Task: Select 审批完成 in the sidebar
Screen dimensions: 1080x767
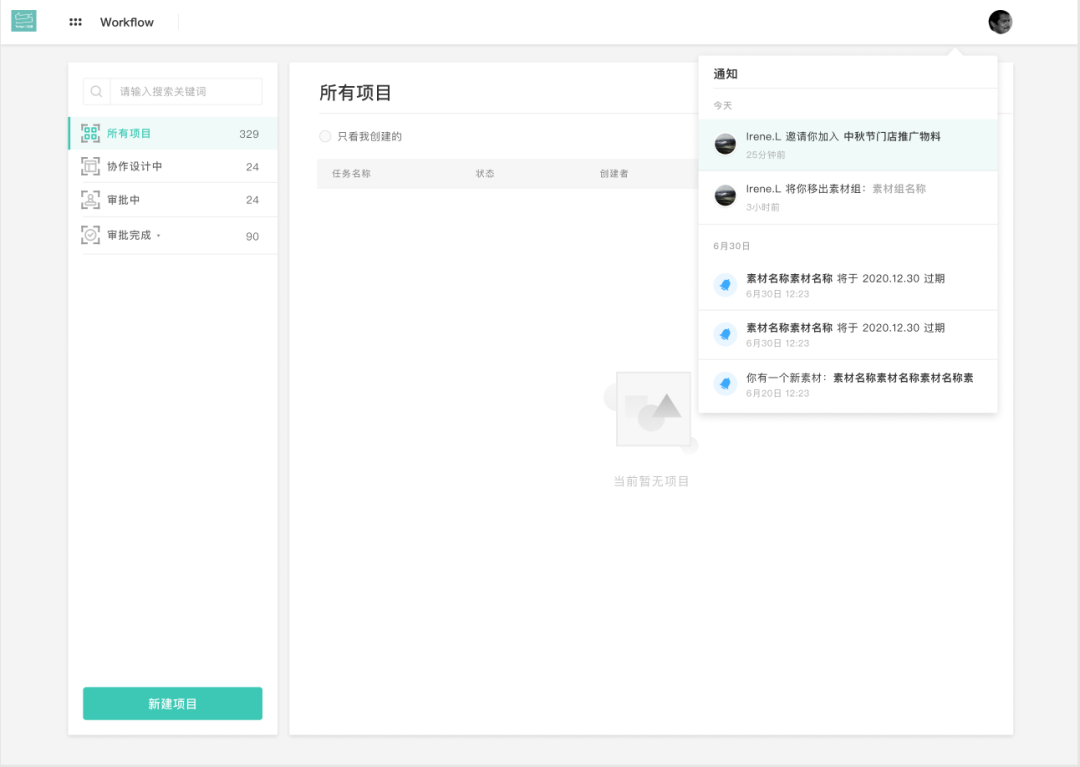Action: [174, 235]
